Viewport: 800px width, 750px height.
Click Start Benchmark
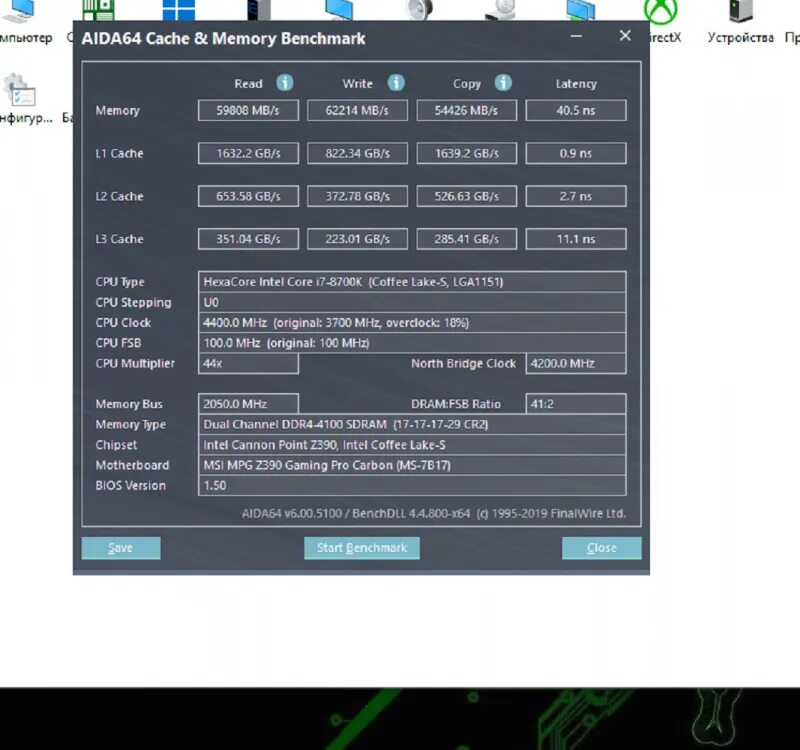click(362, 548)
